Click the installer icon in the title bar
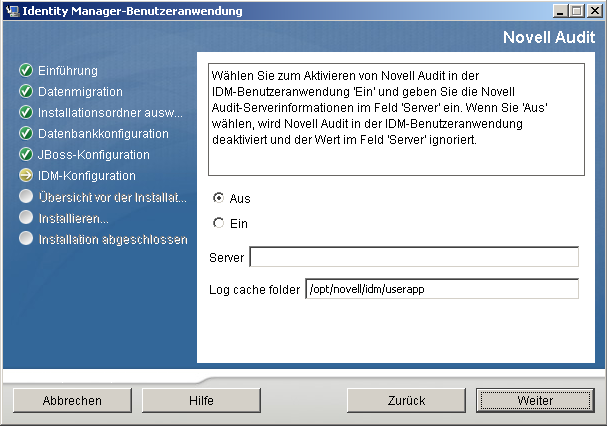 (12, 11)
